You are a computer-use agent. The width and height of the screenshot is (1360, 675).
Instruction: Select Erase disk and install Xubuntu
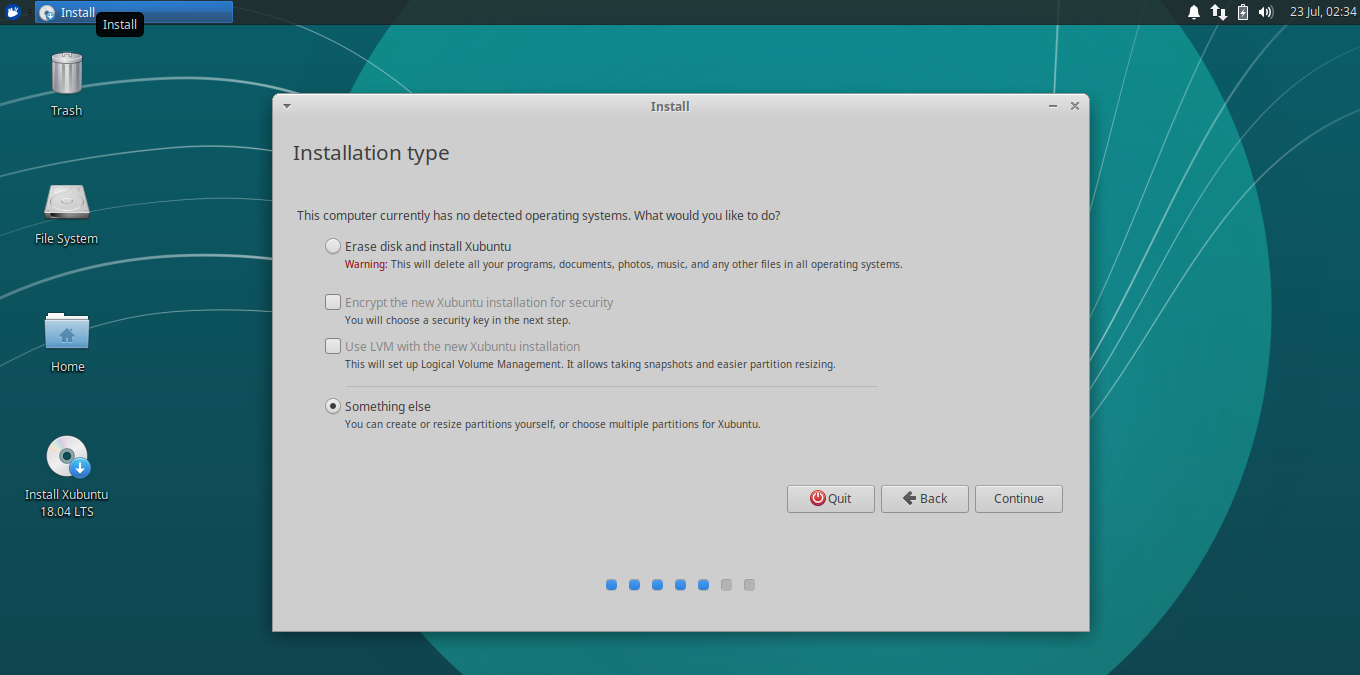coord(418,246)
